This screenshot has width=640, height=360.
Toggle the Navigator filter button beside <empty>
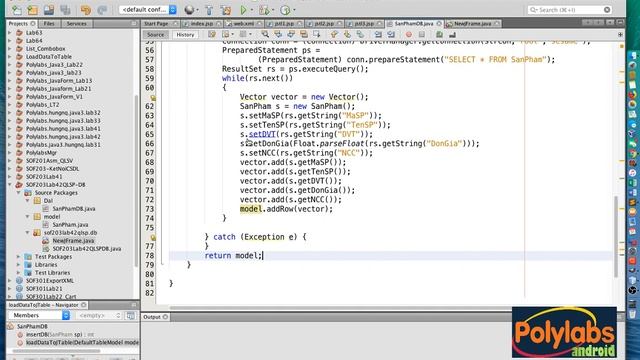click(x=131, y=316)
